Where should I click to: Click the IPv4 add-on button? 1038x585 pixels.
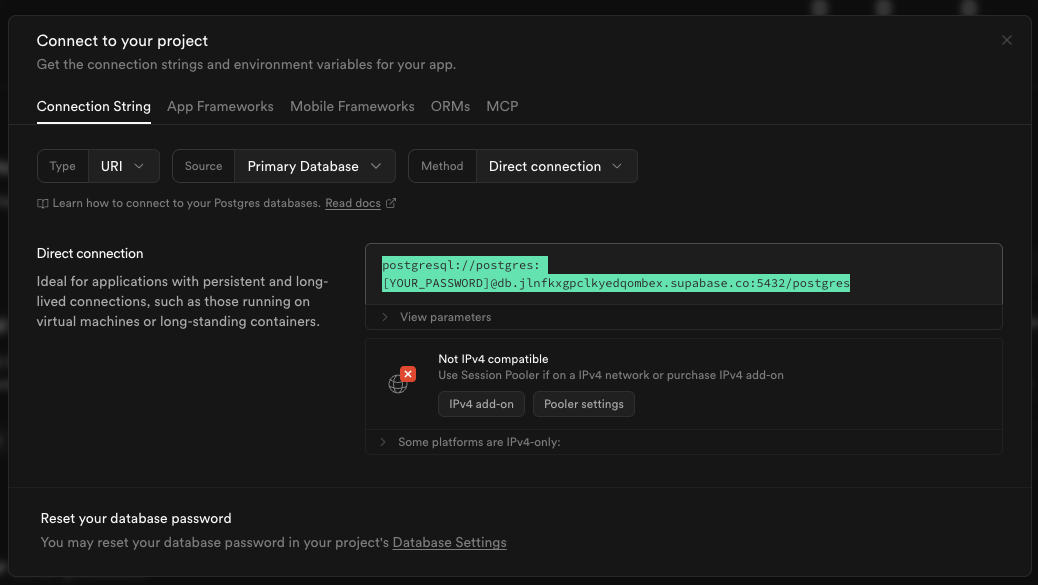[x=481, y=404]
